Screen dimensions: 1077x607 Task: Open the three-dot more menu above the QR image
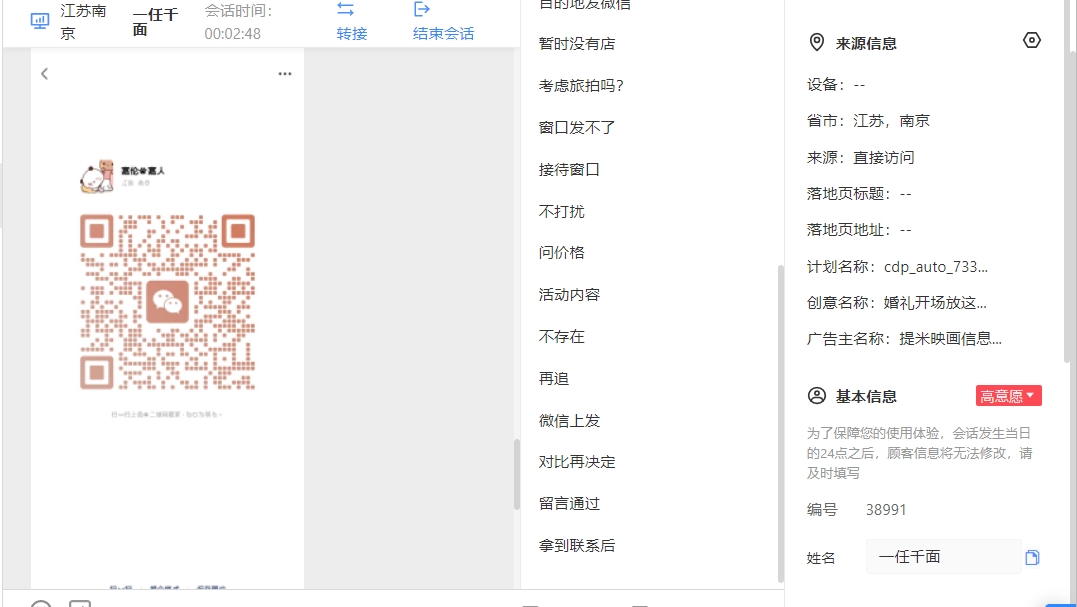point(285,73)
